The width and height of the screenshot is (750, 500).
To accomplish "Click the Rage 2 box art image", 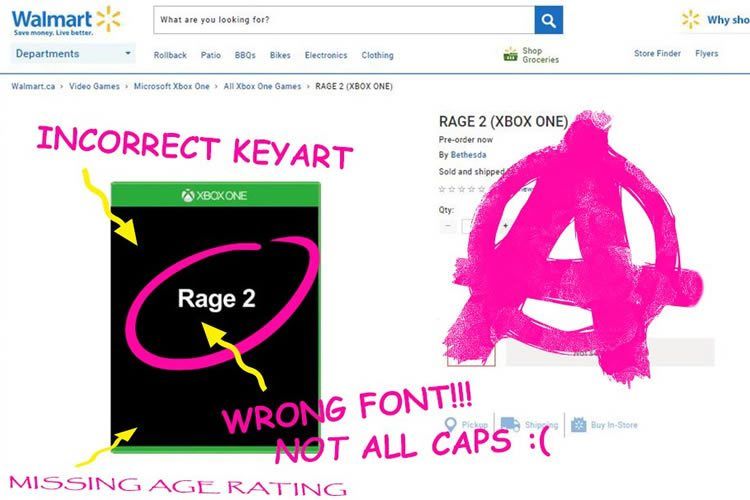I will coord(216,317).
